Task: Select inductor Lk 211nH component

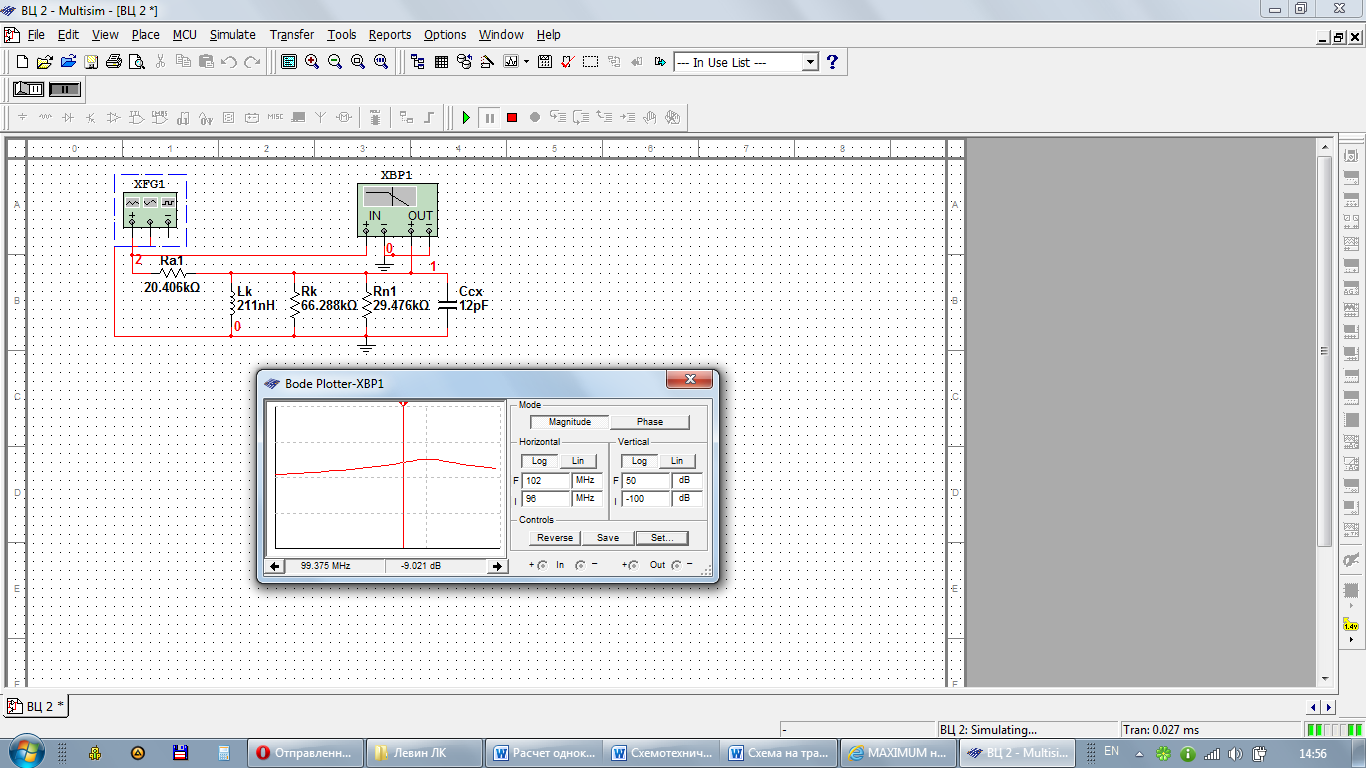Action: 232,304
